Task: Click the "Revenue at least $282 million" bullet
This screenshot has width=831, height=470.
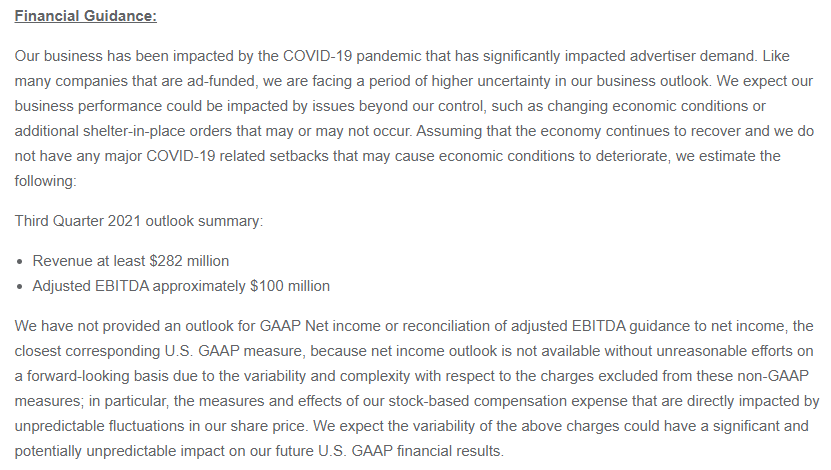Action: tap(131, 261)
